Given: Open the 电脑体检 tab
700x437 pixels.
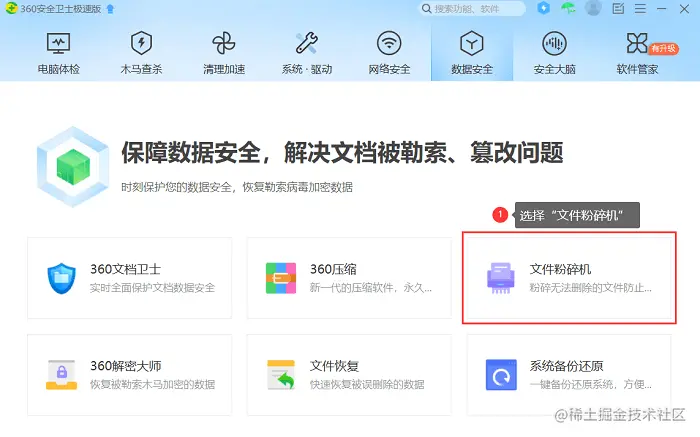Looking at the screenshot, I should [x=58, y=53].
